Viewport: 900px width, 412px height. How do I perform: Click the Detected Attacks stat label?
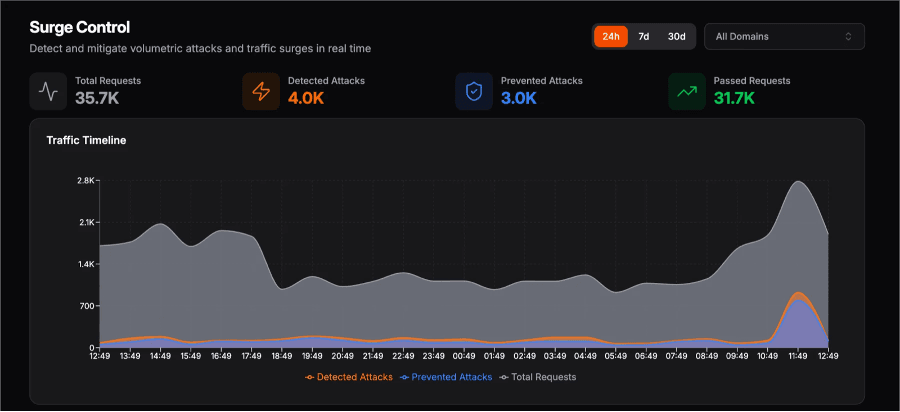click(326, 81)
